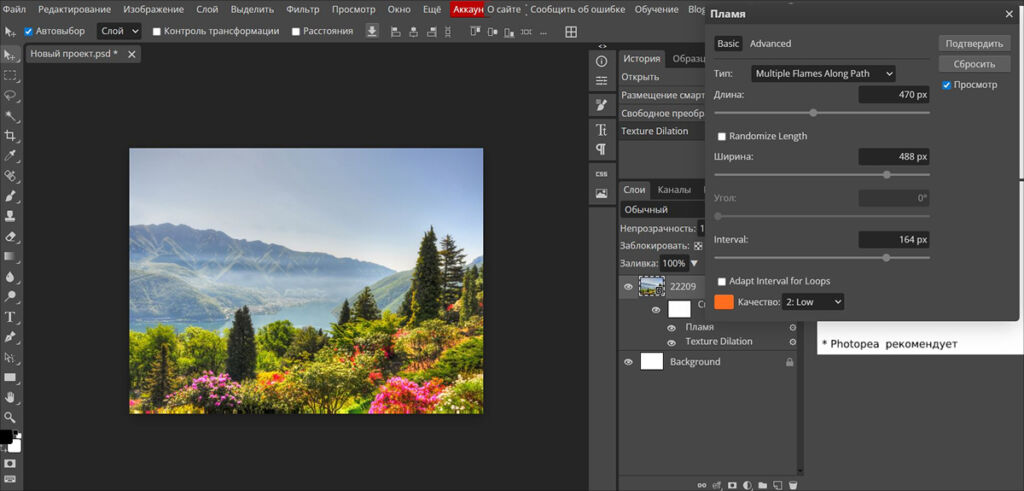
Task: Check Randomize Length option
Action: [x=722, y=136]
